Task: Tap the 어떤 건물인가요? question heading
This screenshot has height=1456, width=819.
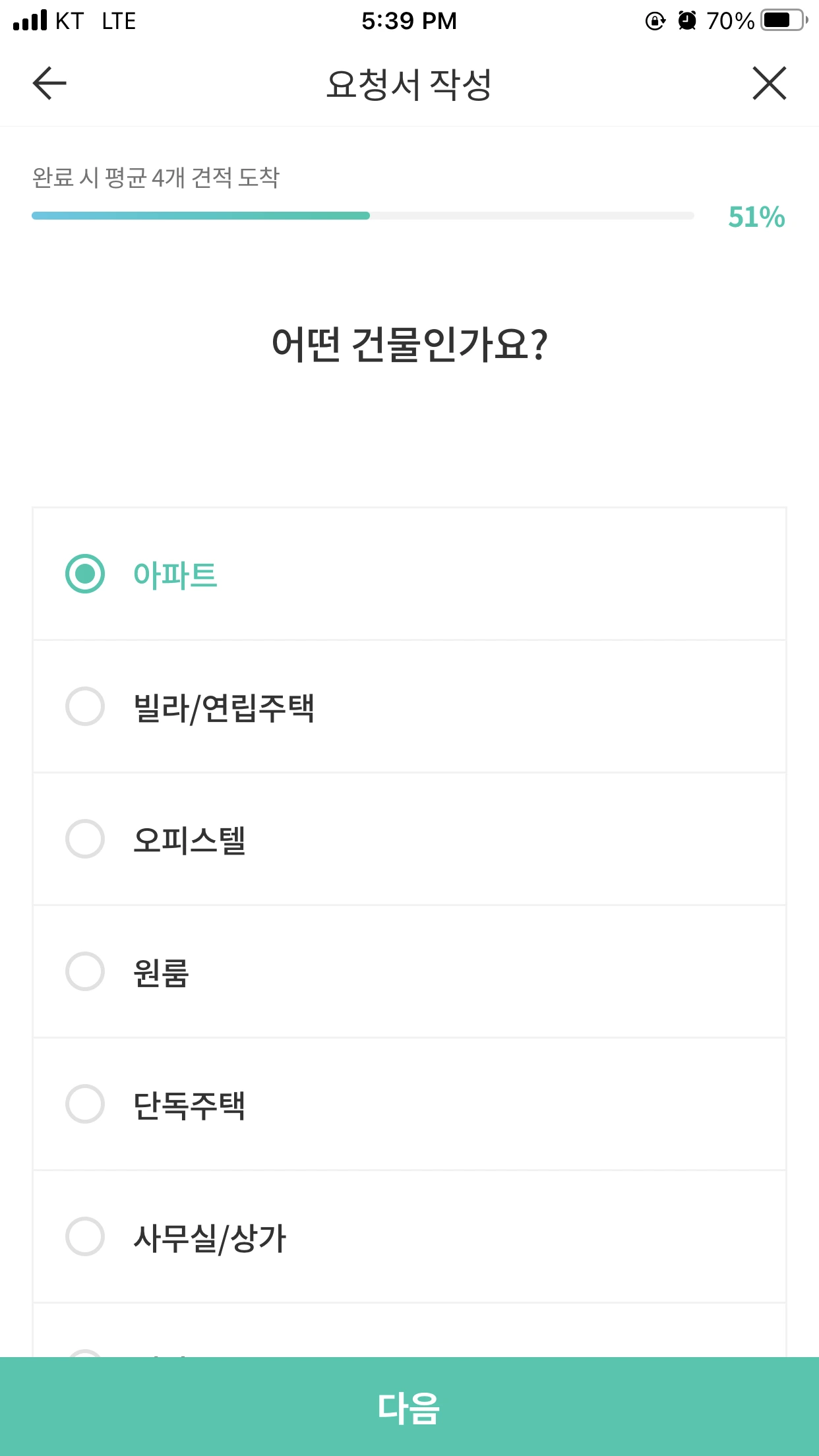Action: coord(409,344)
